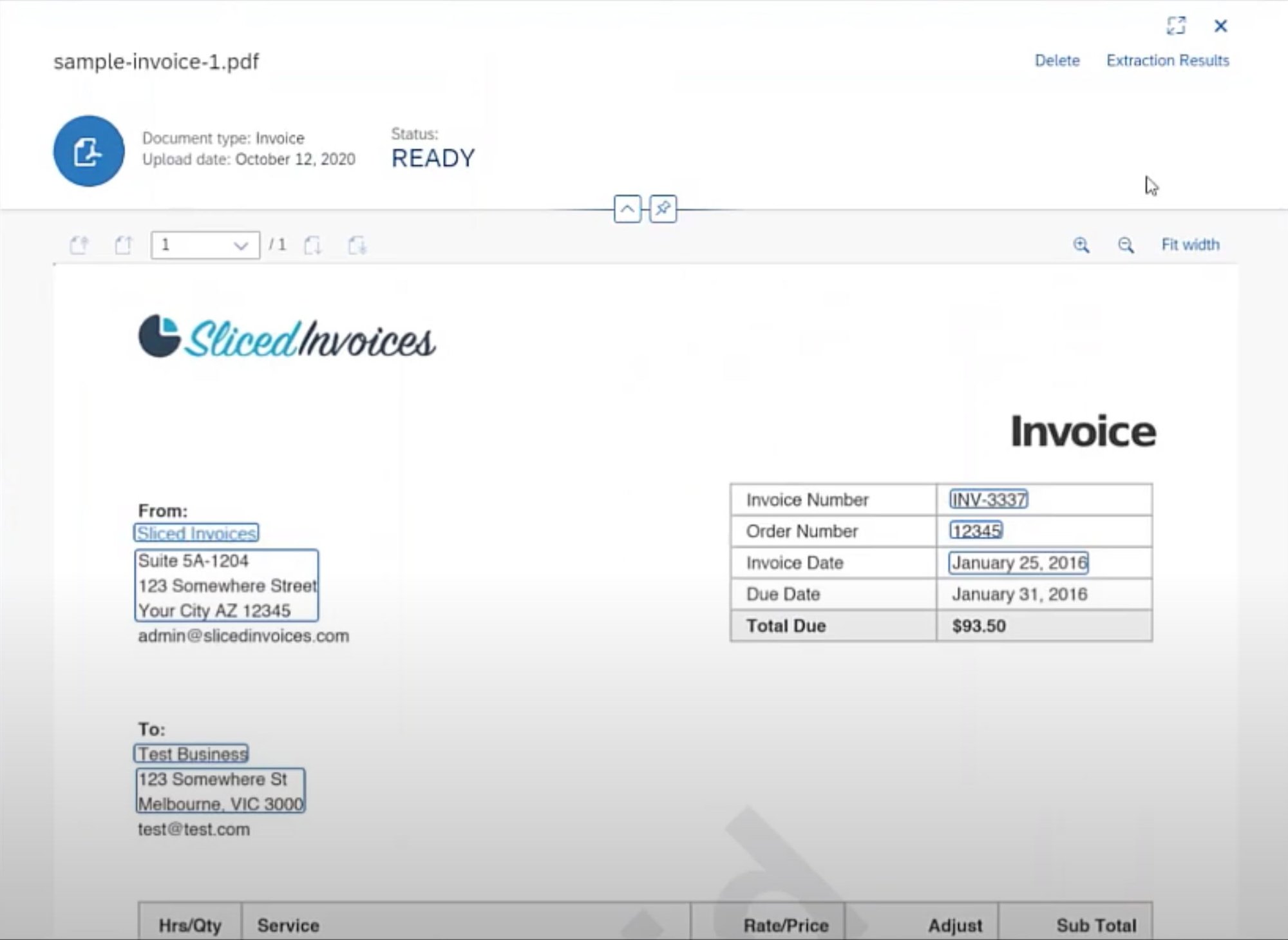Go to the next page icon
Screen dimensions: 1288x940
tap(313, 245)
